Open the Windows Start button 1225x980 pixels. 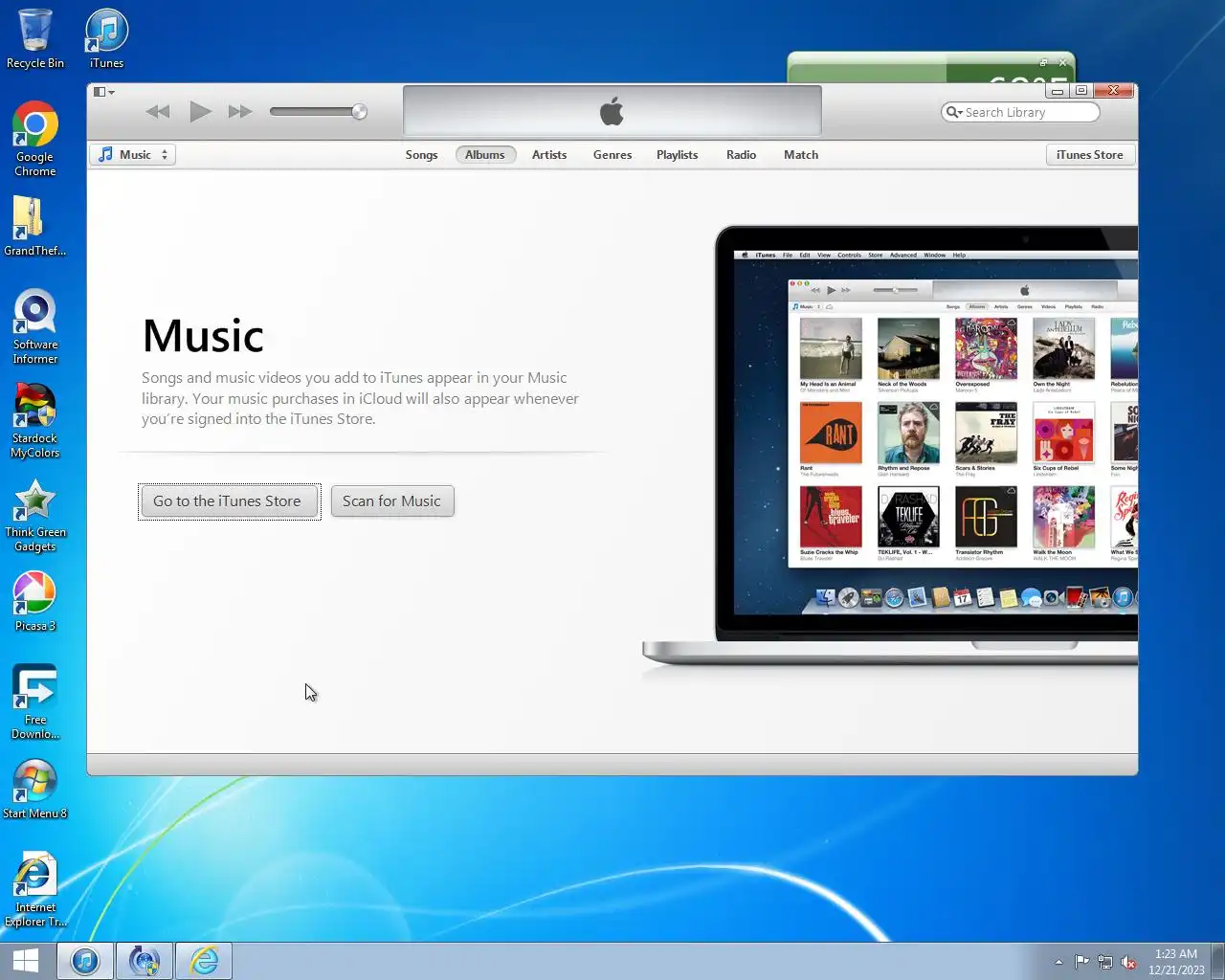[26, 961]
